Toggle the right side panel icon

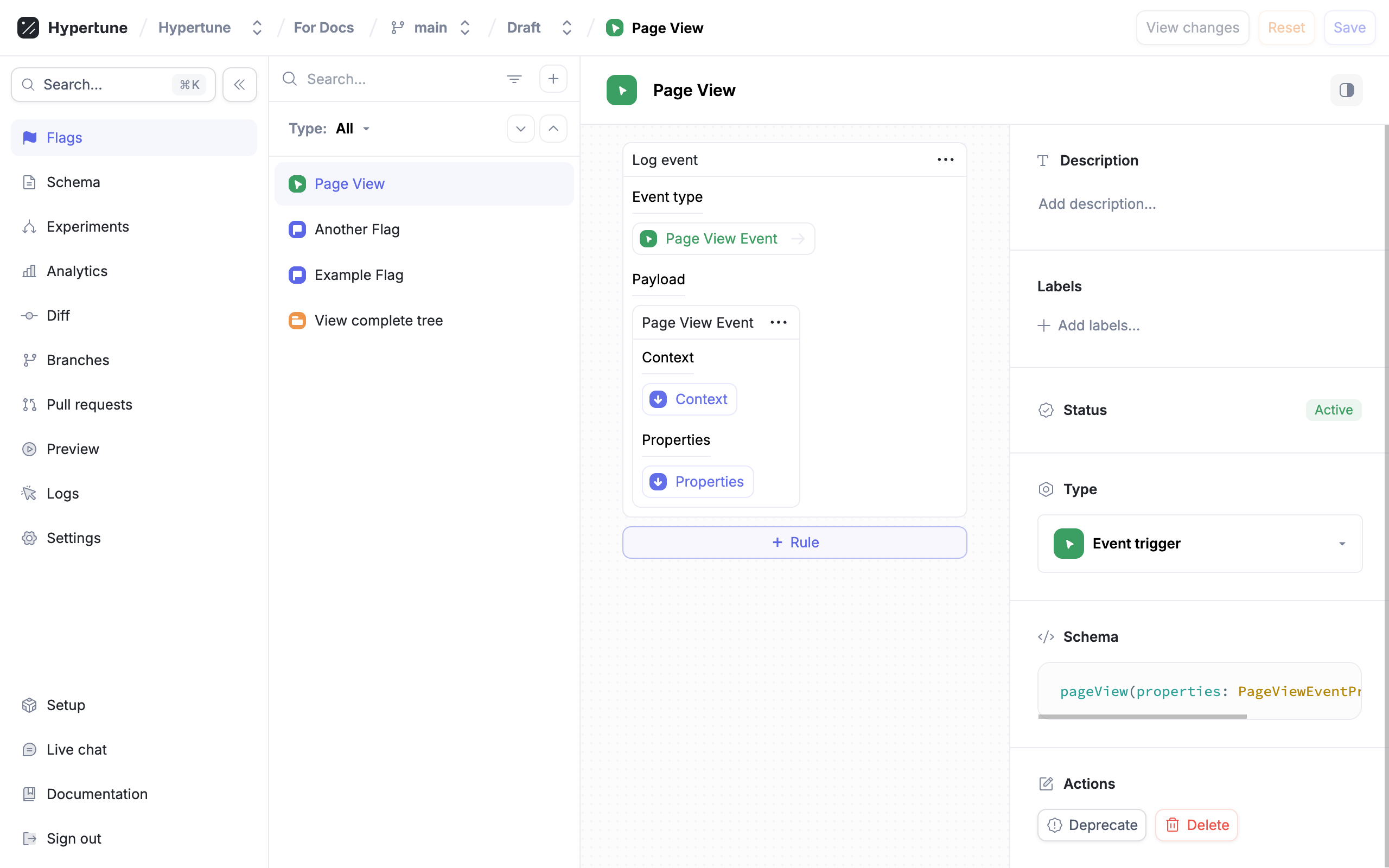coord(1346,90)
